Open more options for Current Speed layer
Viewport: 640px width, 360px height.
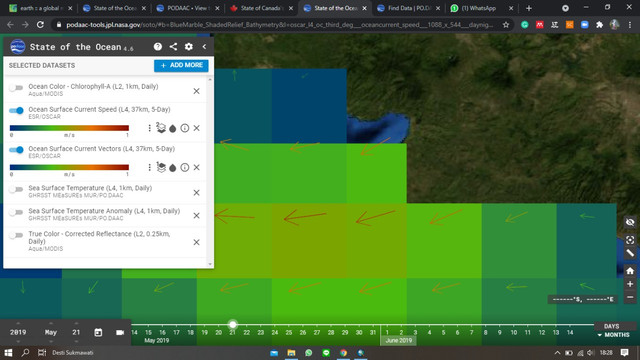(149, 128)
